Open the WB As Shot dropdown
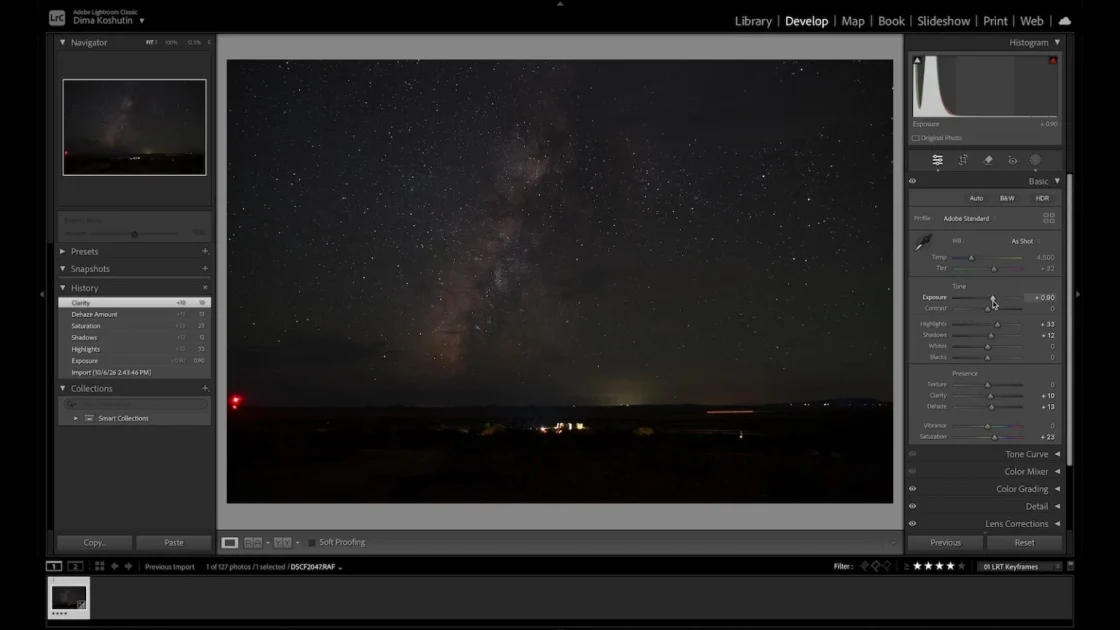This screenshot has width=1120, height=630. pyautogui.click(x=1025, y=241)
